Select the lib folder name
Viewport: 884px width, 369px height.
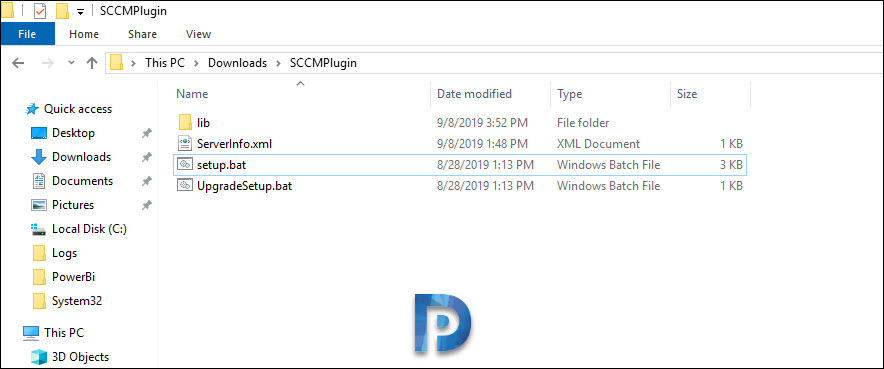coord(204,122)
